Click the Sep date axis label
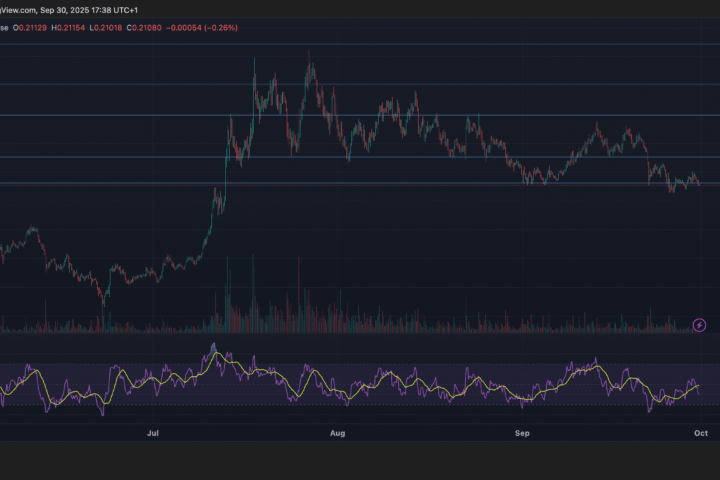Screen dimensions: 720x480 [x=521, y=434]
